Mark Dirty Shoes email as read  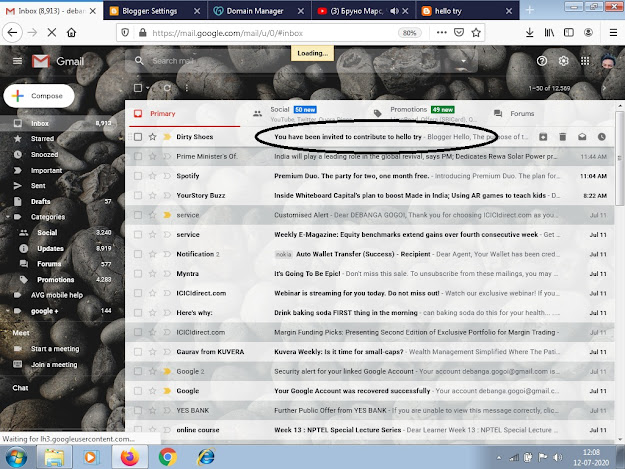[582, 137]
